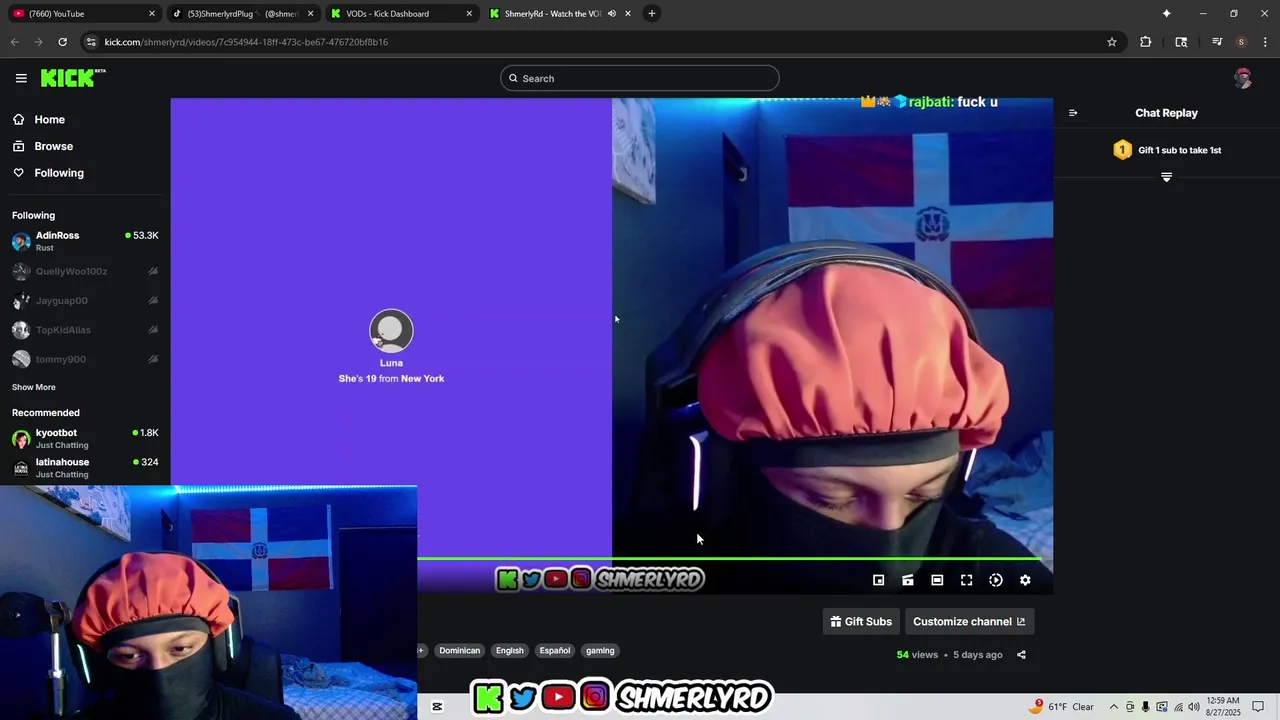The image size is (1280, 720).
Task: Click the Kick search field
Action: click(640, 78)
